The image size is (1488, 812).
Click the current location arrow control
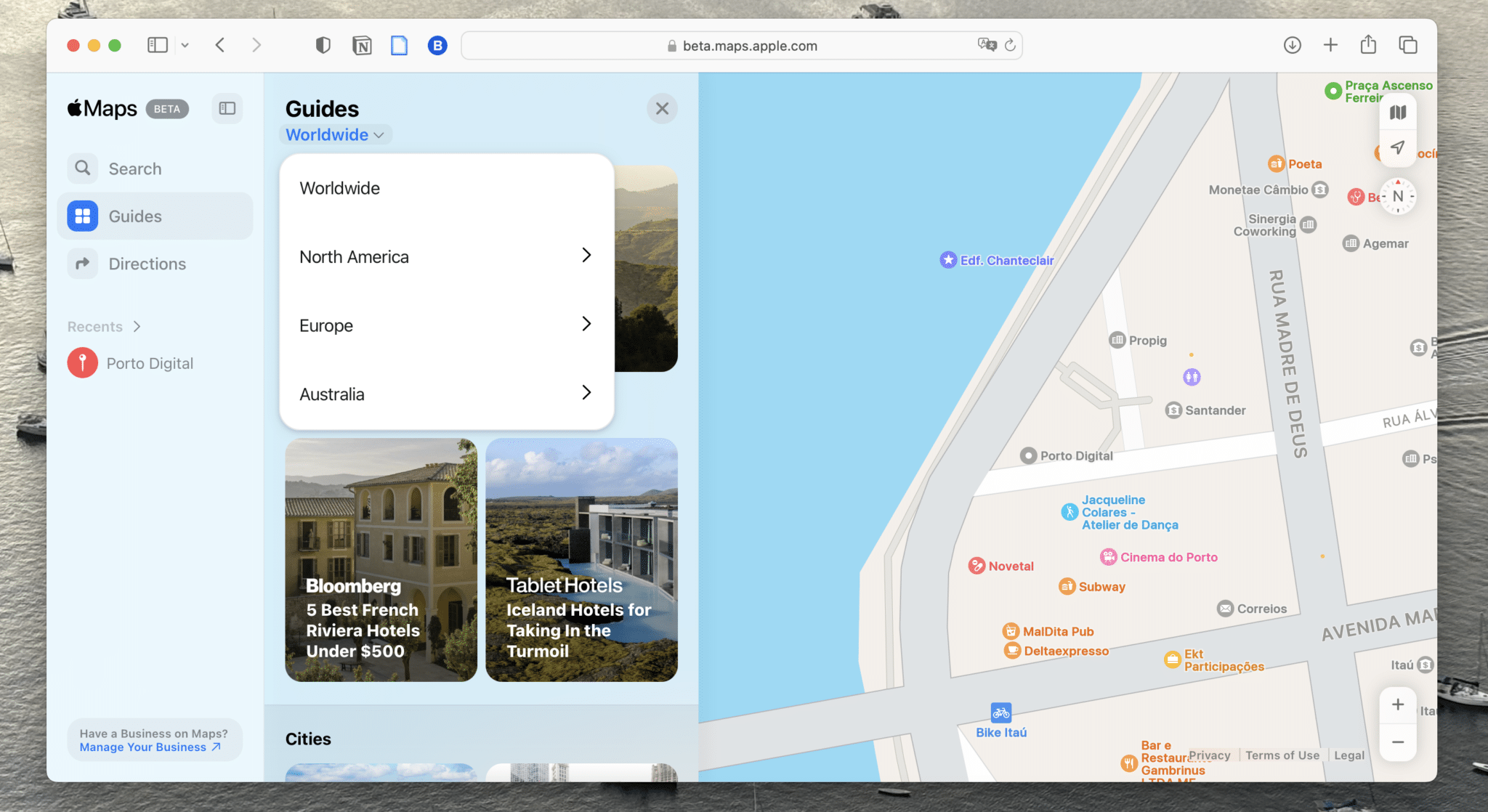coord(1396,147)
